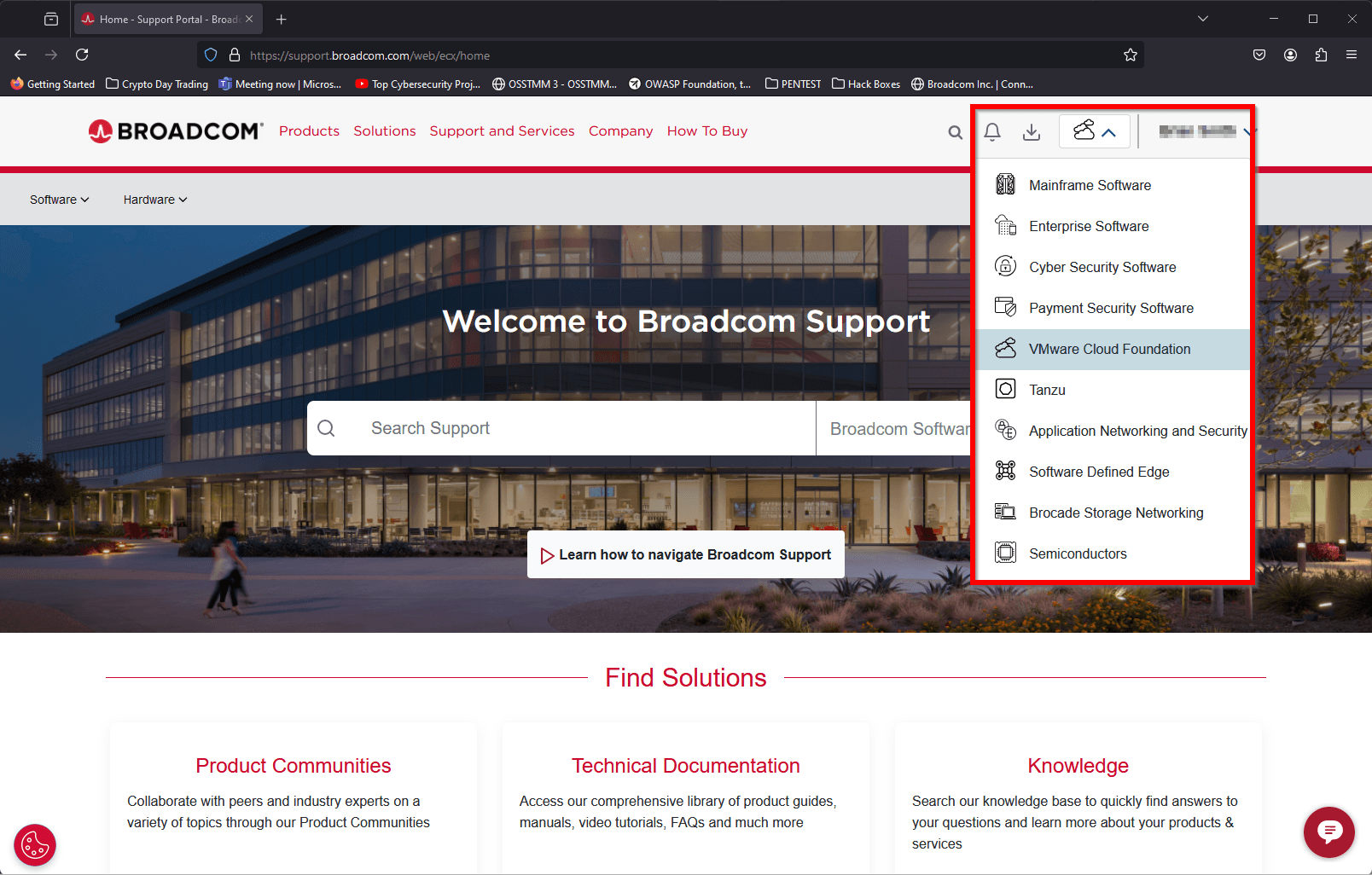The width and height of the screenshot is (1372, 875).
Task: Click the magnifier icon in Search Support
Action: [327, 428]
